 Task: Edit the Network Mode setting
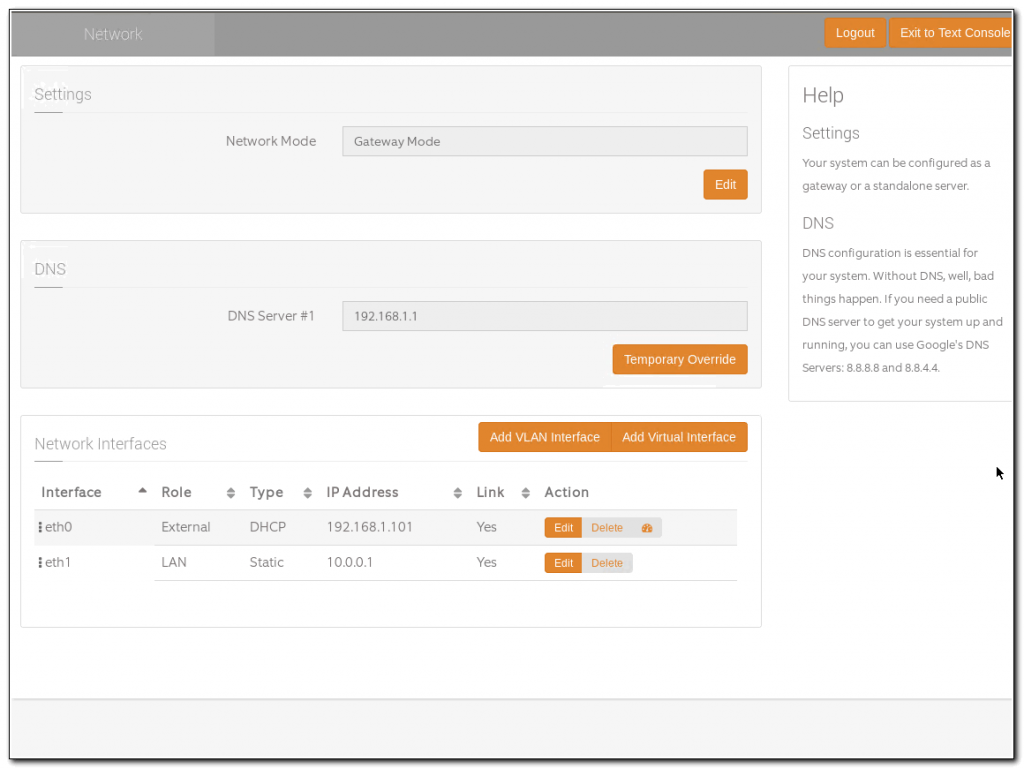tap(725, 185)
